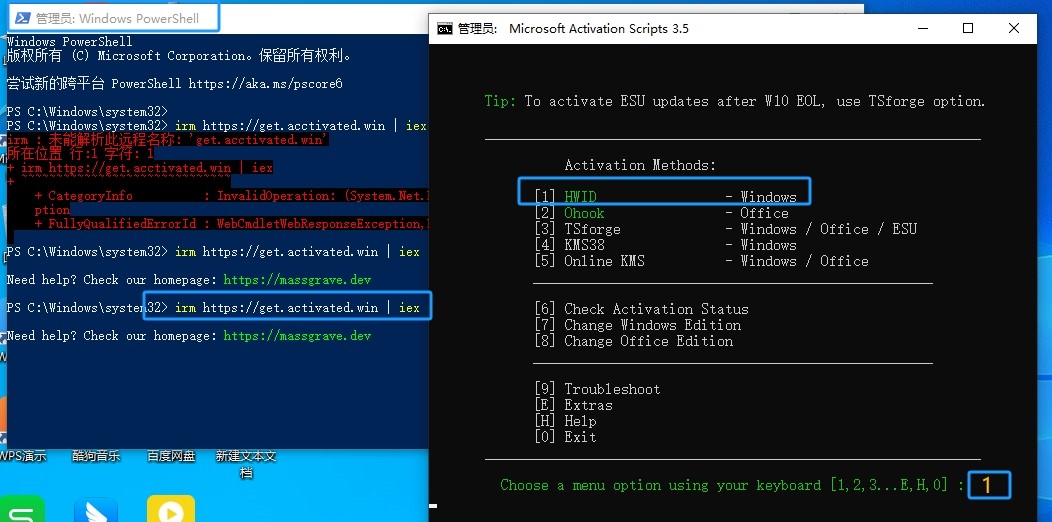Click the [8] Change Office Edition line
Viewport: 1052px width, 522px height.
(633, 342)
